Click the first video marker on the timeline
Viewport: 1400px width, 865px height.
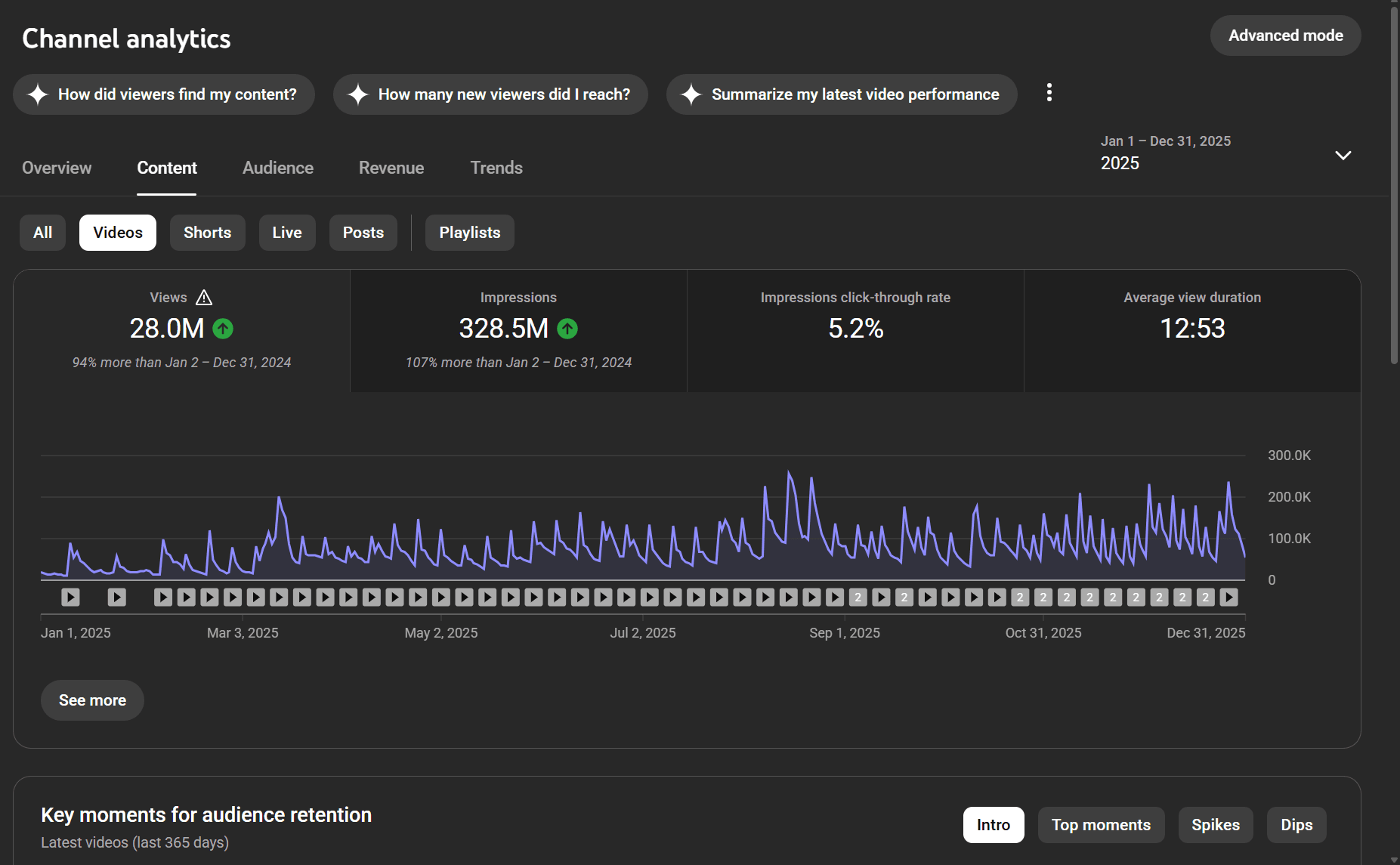pos(70,598)
